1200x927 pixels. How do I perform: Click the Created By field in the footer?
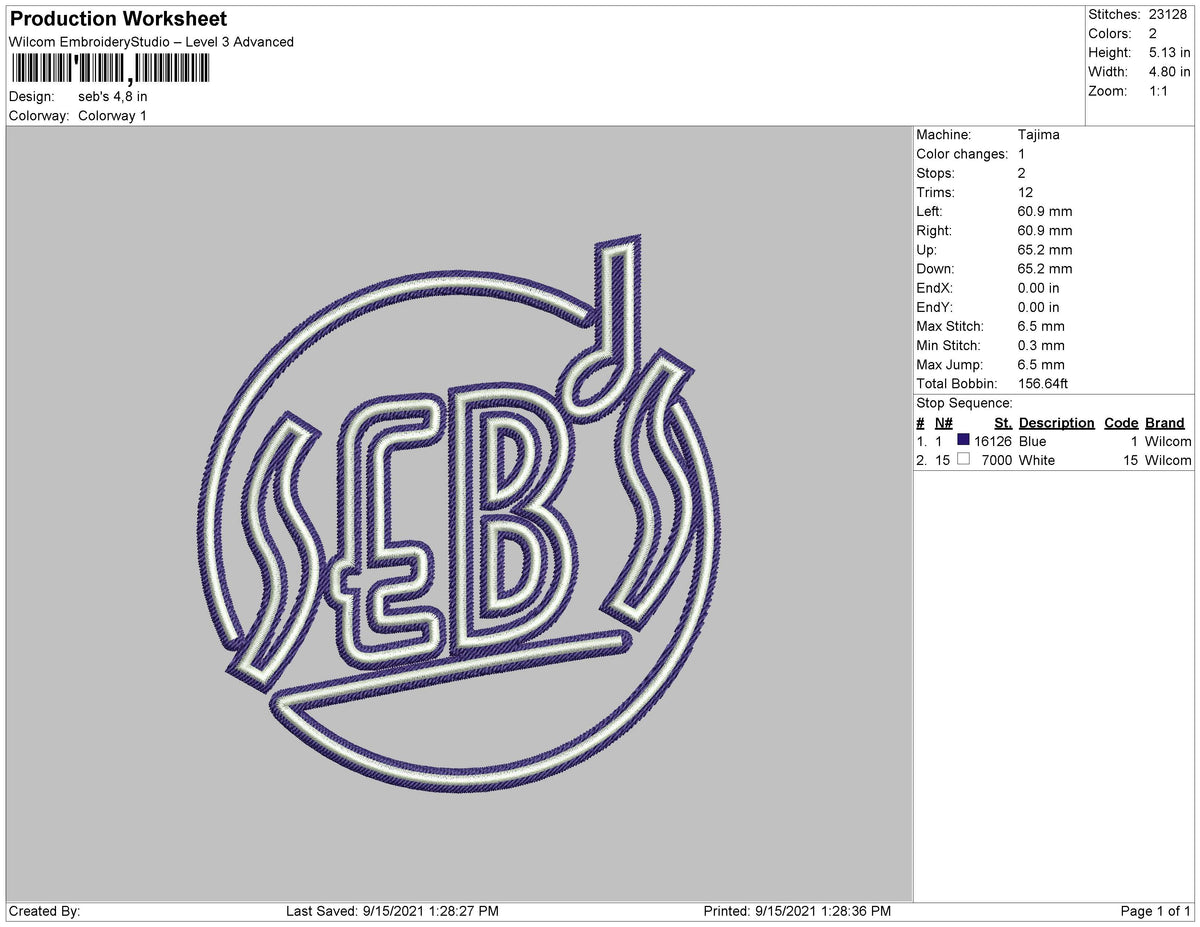tap(40, 910)
